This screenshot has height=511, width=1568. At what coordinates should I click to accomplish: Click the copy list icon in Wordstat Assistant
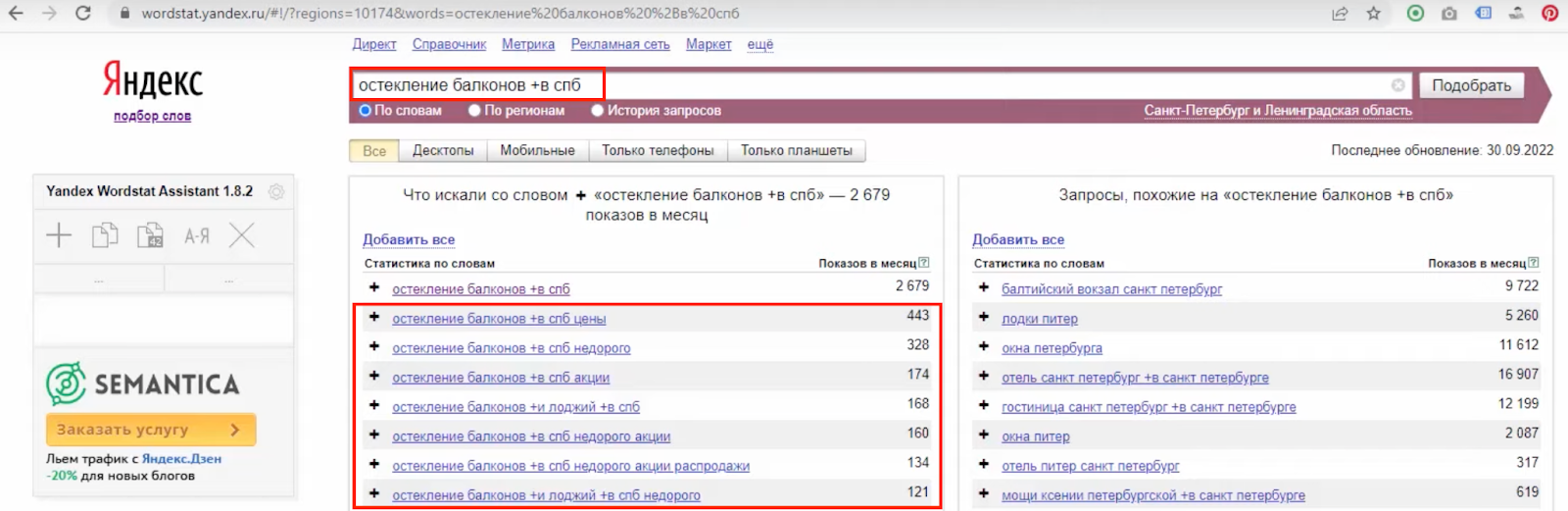[105, 235]
